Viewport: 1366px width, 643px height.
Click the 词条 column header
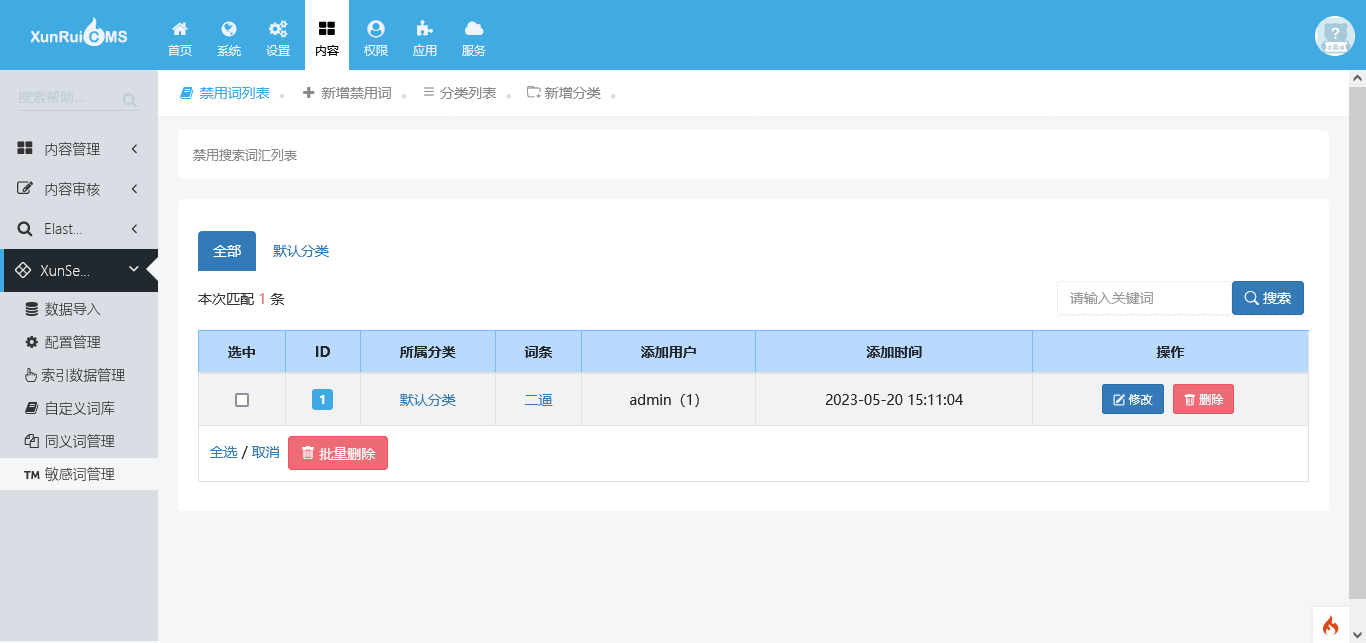539,352
